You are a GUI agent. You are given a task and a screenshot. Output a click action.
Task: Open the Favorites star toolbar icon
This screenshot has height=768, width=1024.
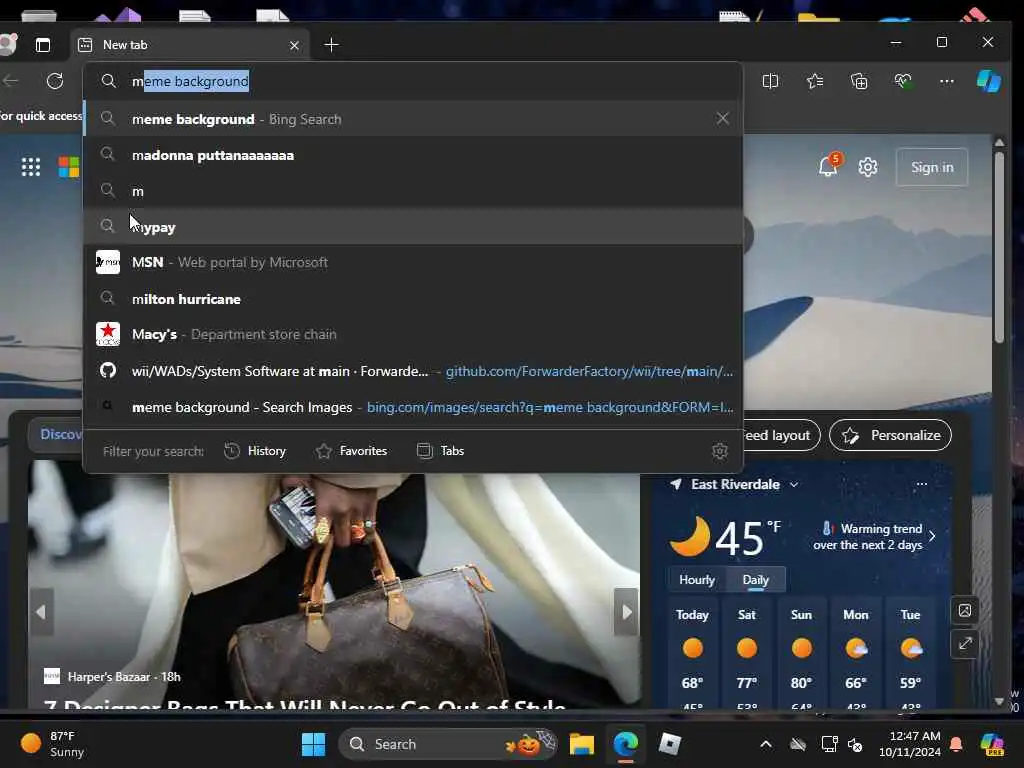(814, 81)
